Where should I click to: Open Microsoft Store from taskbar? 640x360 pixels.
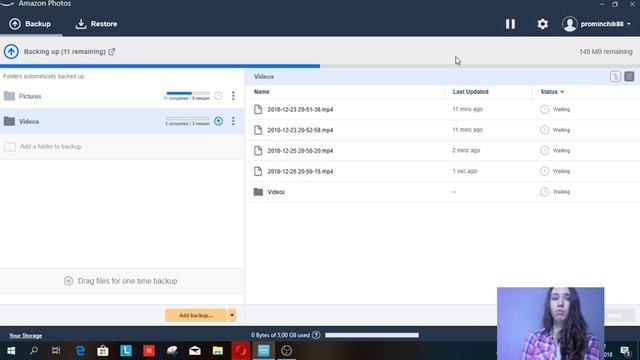(103, 351)
